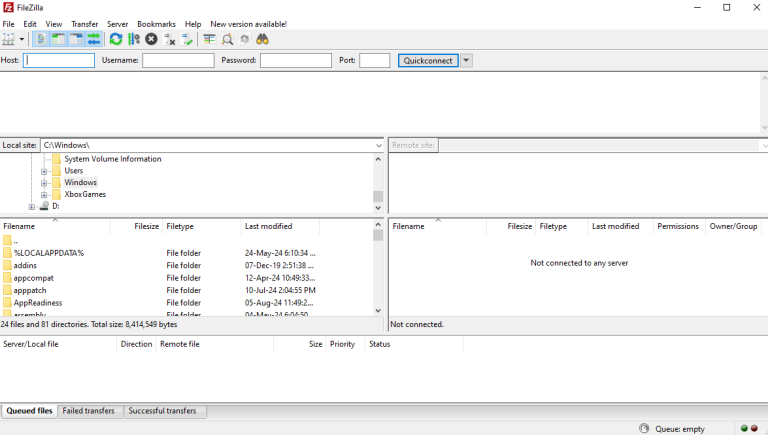Sort local files by Last modified
768x435 pixels.
click(268, 226)
